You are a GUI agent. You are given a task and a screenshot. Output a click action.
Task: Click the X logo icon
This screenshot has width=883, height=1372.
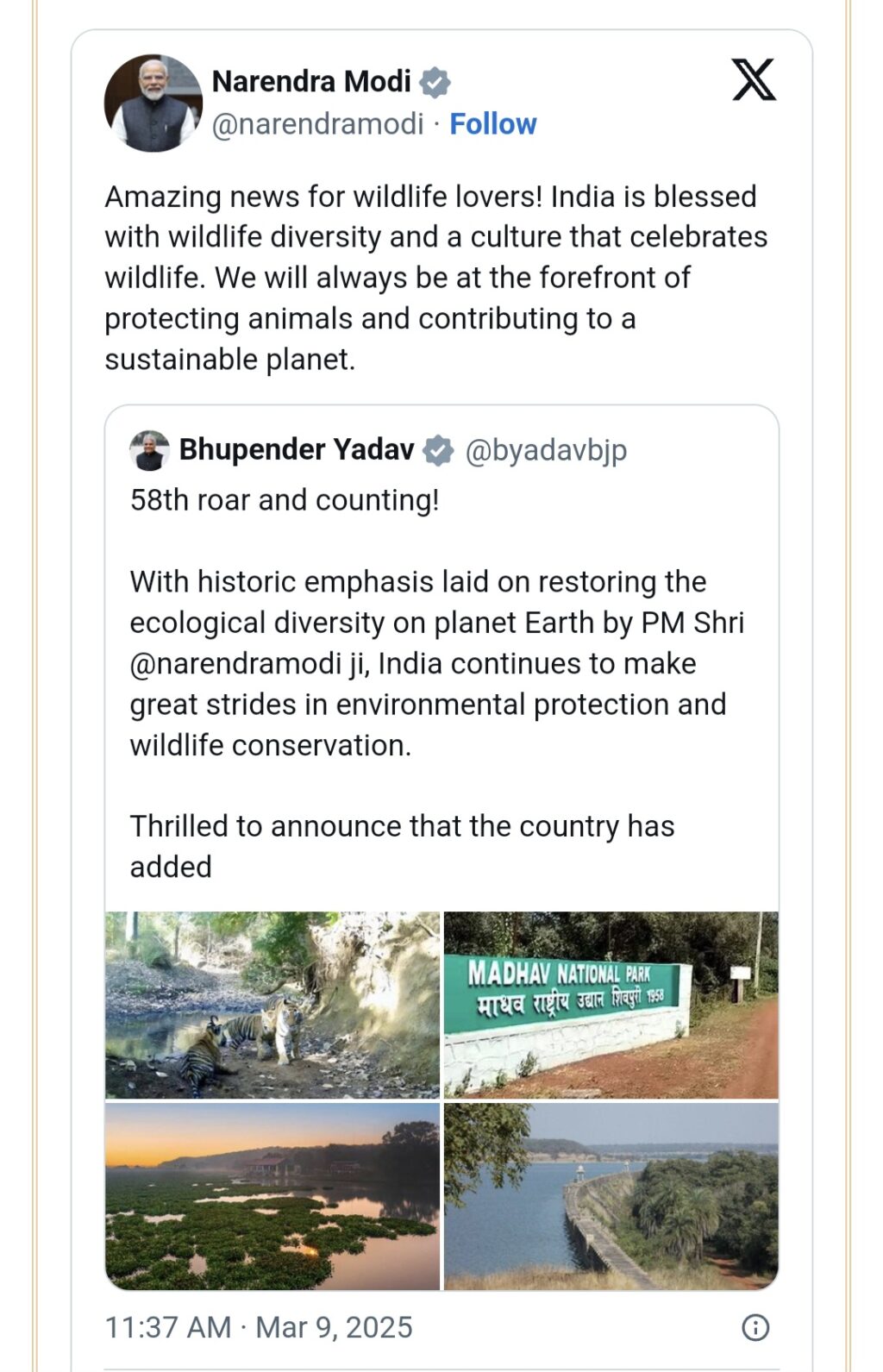pos(754,80)
